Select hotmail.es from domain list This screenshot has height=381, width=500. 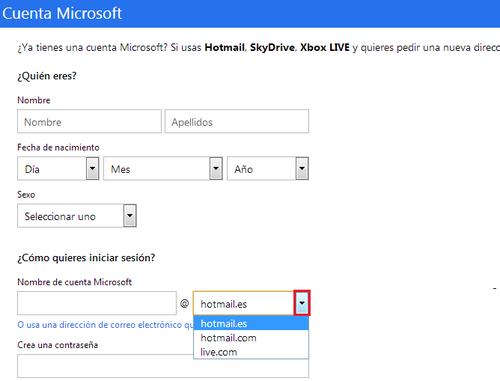251,323
